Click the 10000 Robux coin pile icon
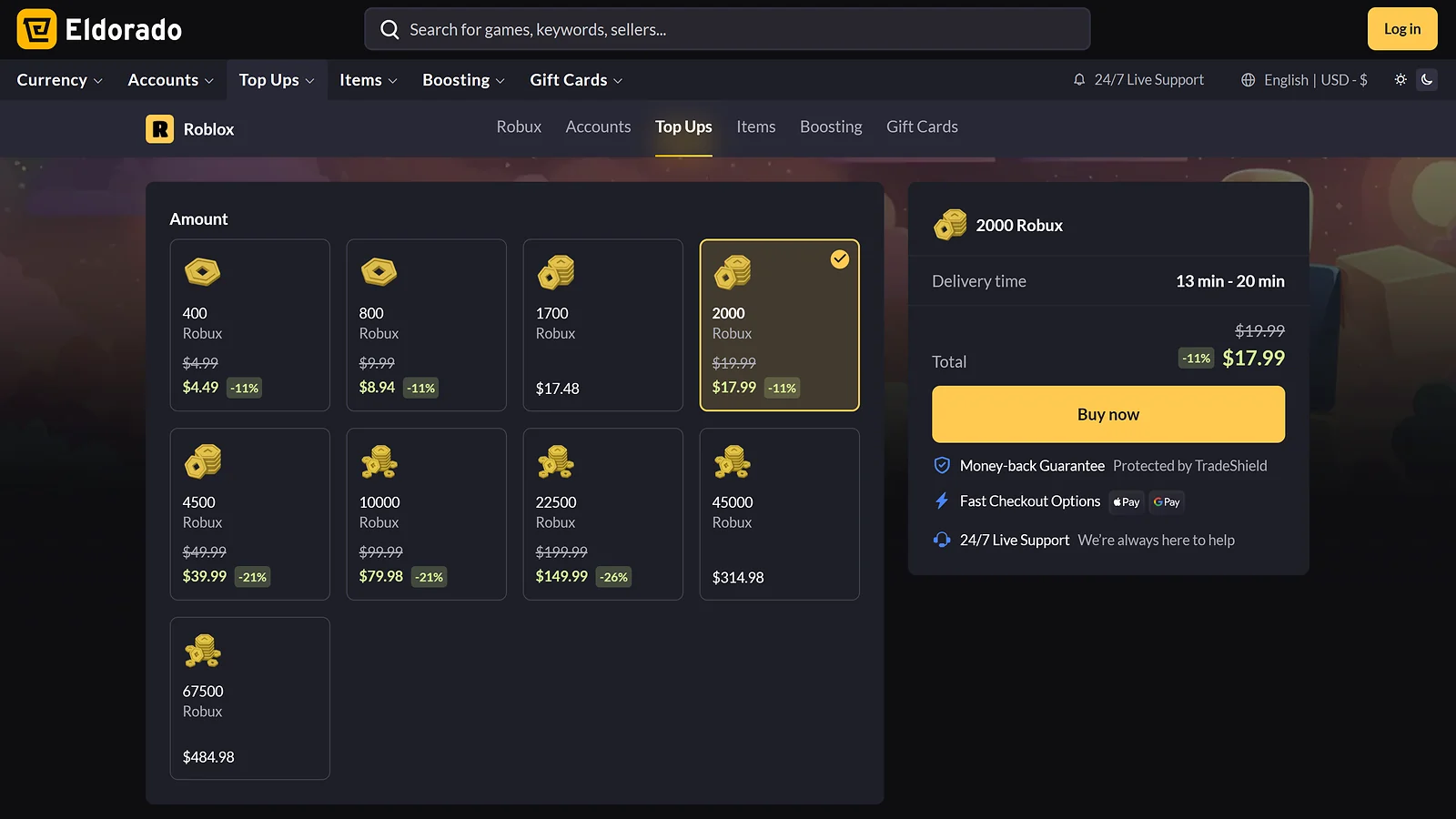This screenshot has width=1456, height=819. click(379, 461)
